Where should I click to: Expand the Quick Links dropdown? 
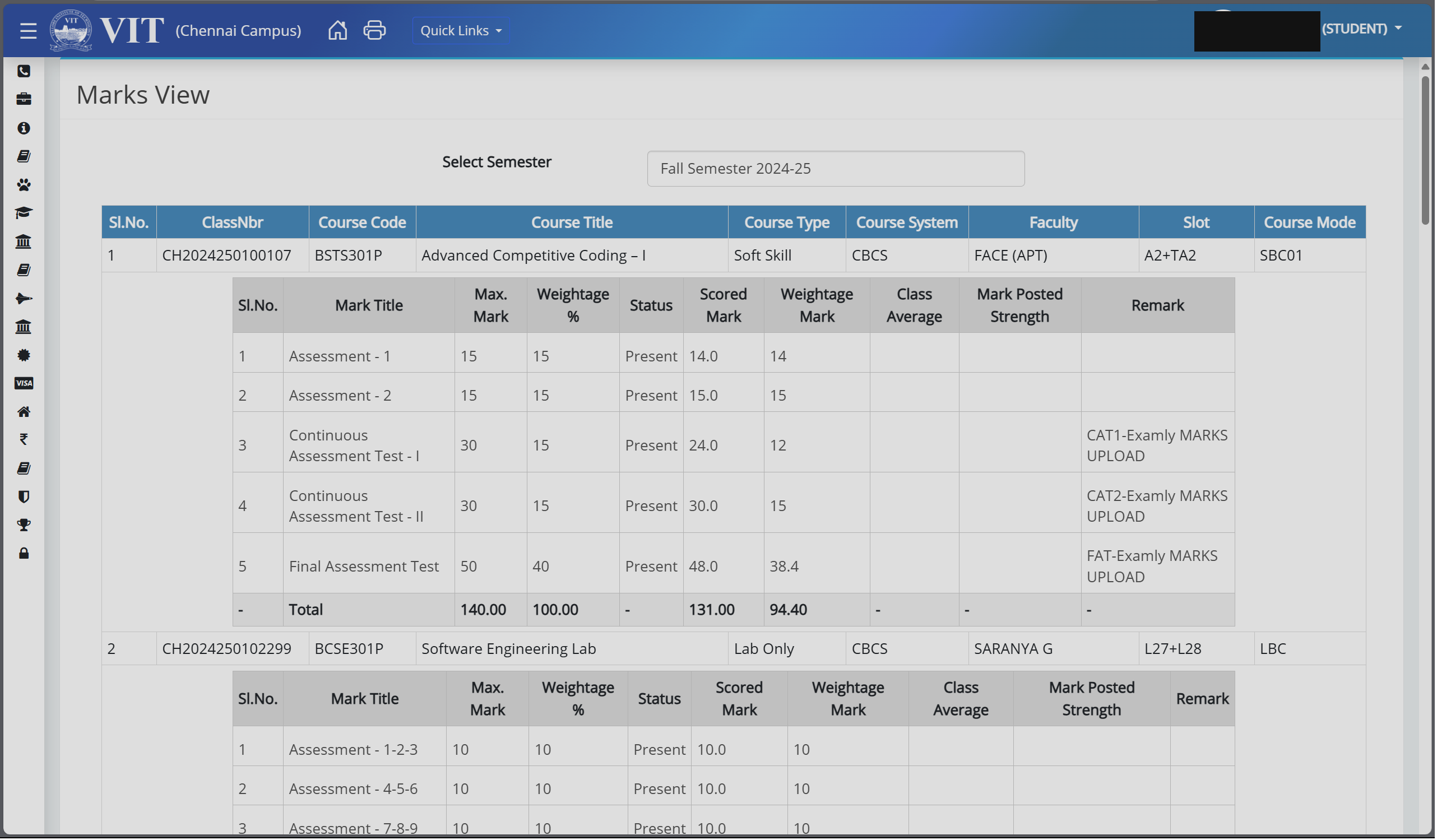461,31
